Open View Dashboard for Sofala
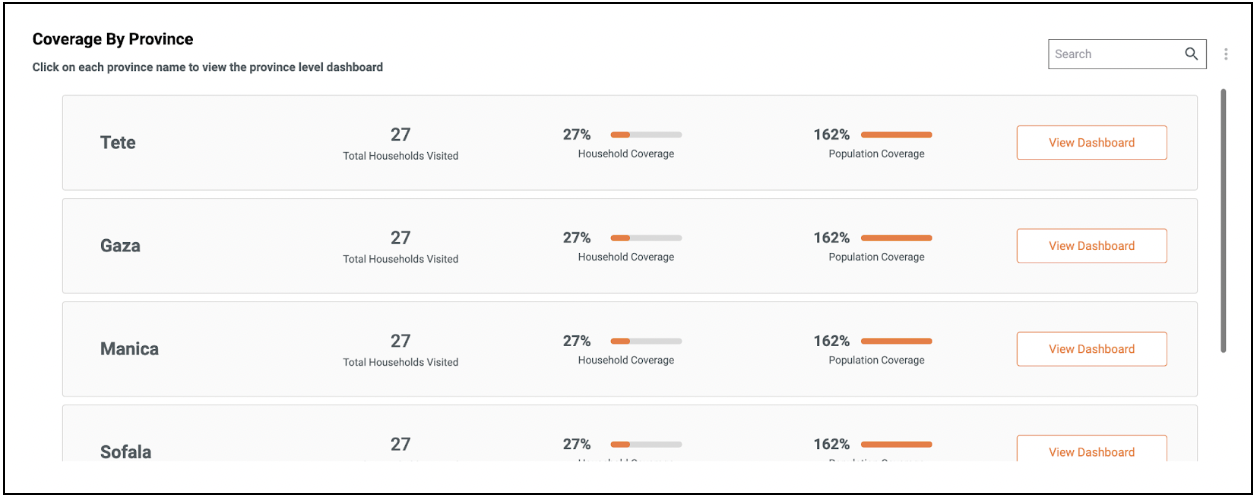 point(1091,451)
